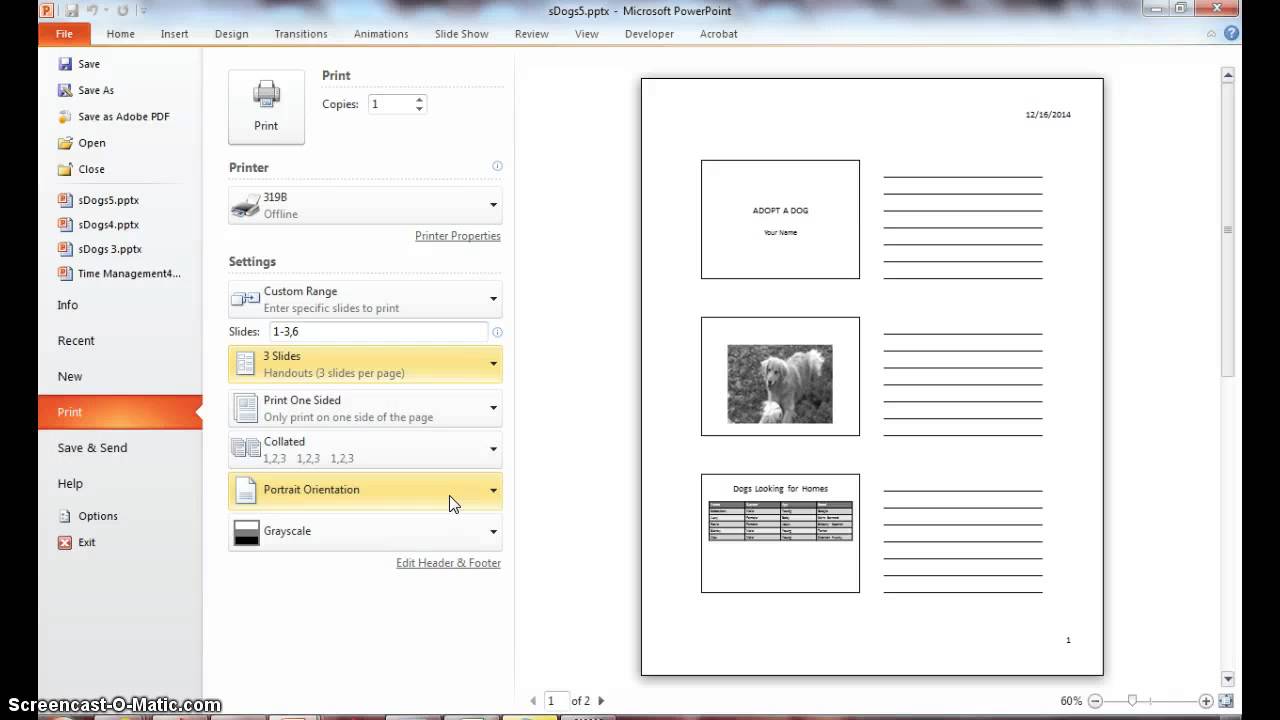Open the PowerPoint Help question-mark icon
Screen dimensions: 1280x720
1232,33
